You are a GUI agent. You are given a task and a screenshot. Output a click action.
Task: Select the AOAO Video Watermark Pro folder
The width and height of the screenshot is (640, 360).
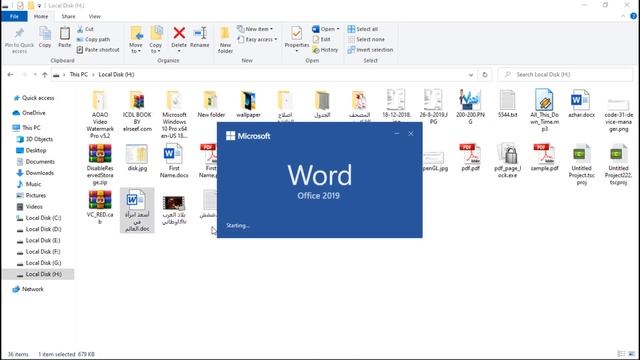pyautogui.click(x=100, y=114)
